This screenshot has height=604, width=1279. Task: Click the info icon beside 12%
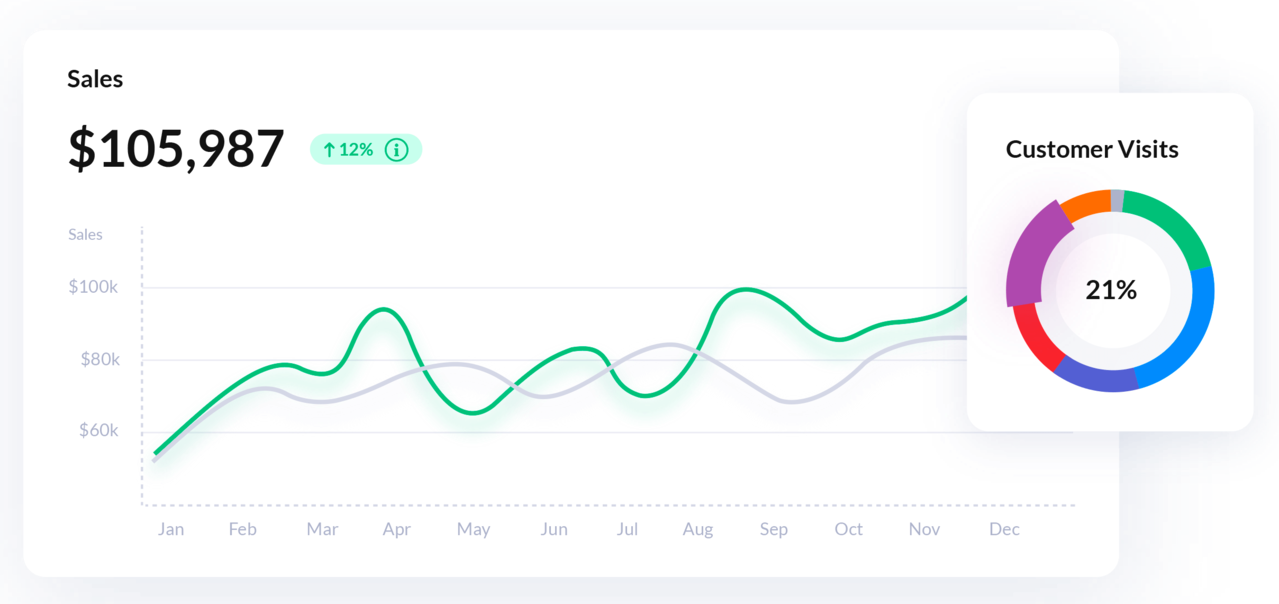click(397, 150)
